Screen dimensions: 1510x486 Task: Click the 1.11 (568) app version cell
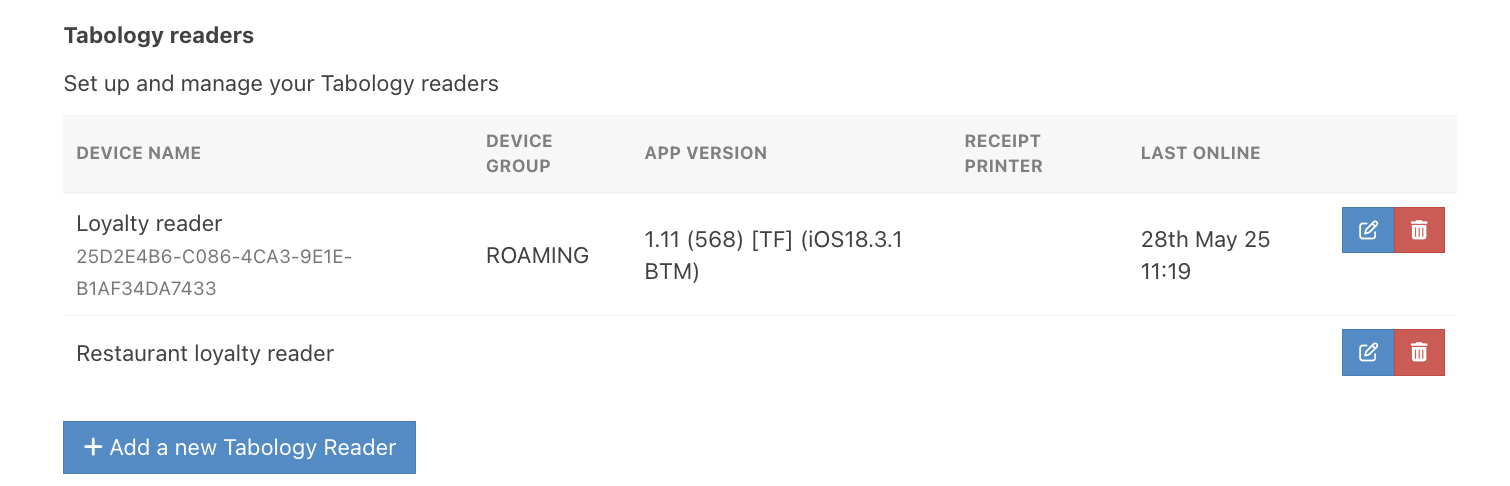coord(774,255)
